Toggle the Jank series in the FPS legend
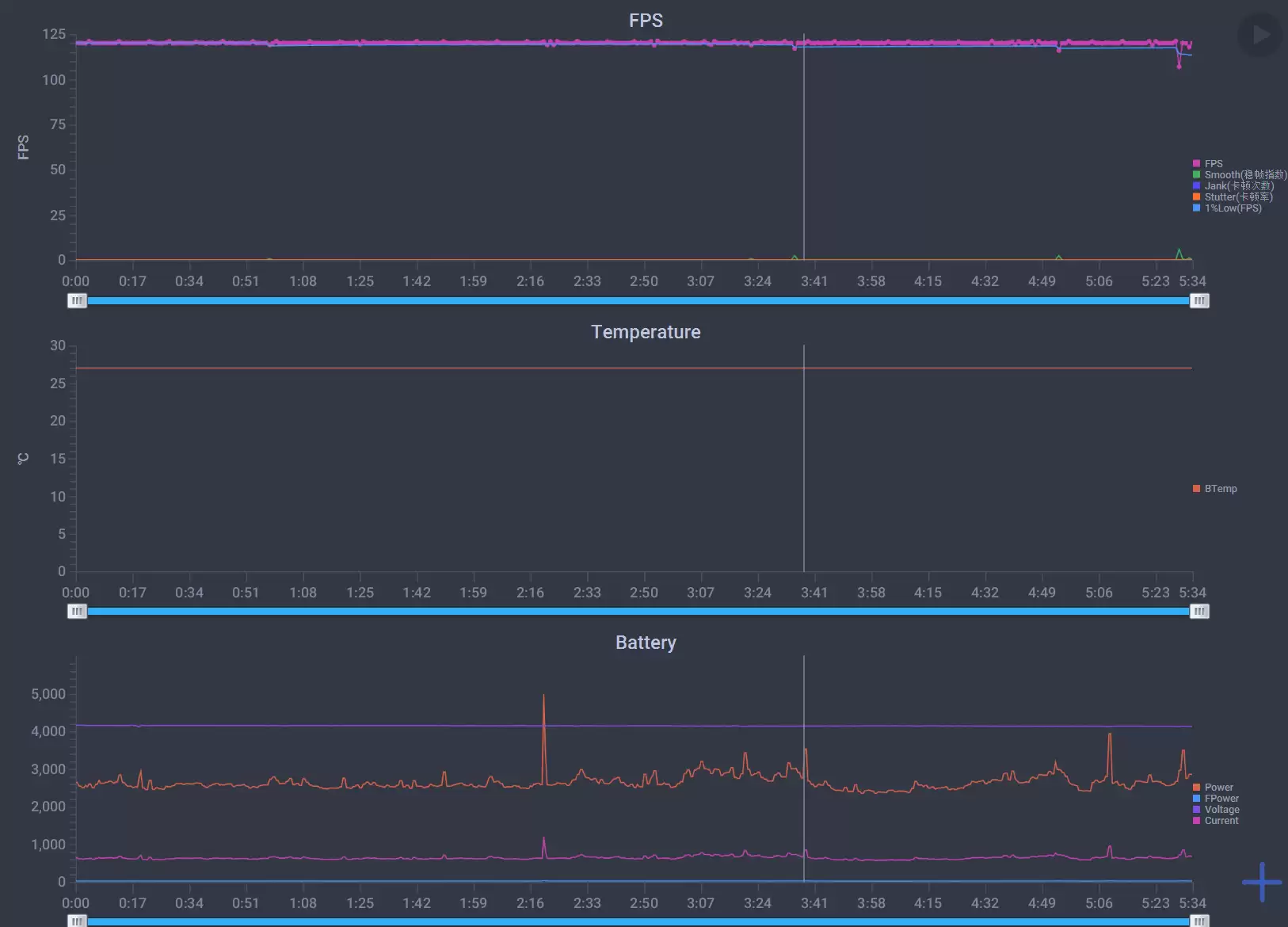The width and height of the screenshot is (1288, 927). click(1196, 185)
